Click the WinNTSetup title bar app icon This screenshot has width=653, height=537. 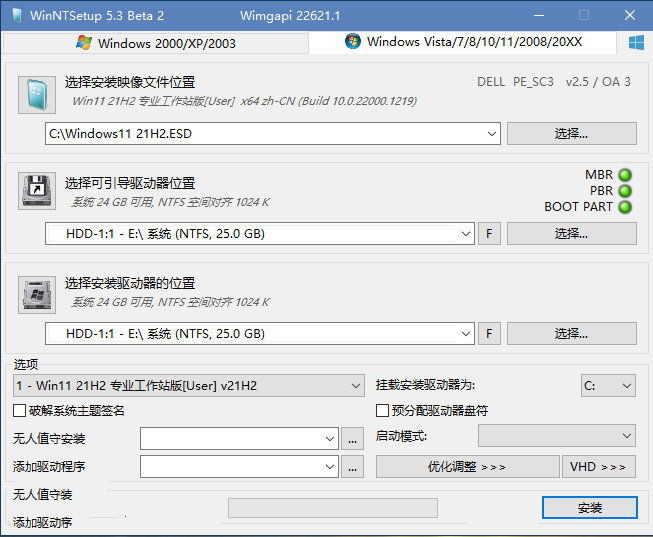tap(17, 15)
